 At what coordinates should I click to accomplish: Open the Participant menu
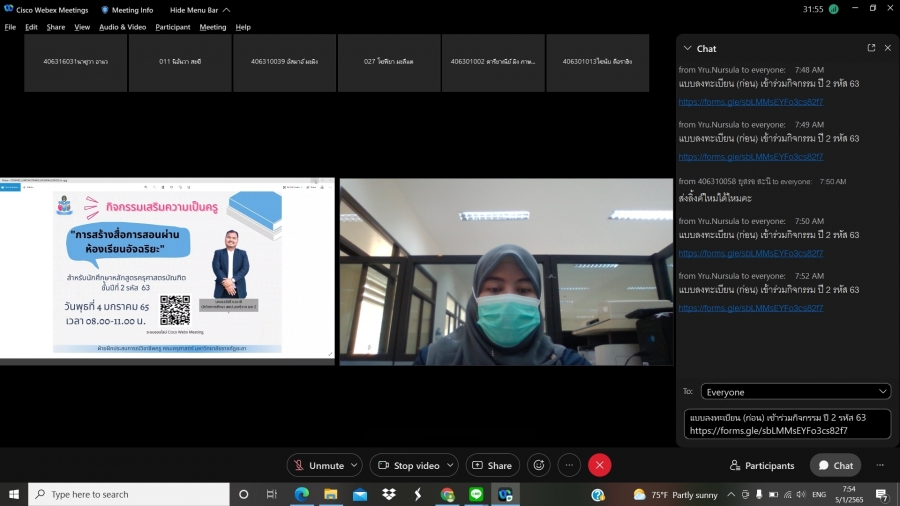tap(173, 27)
